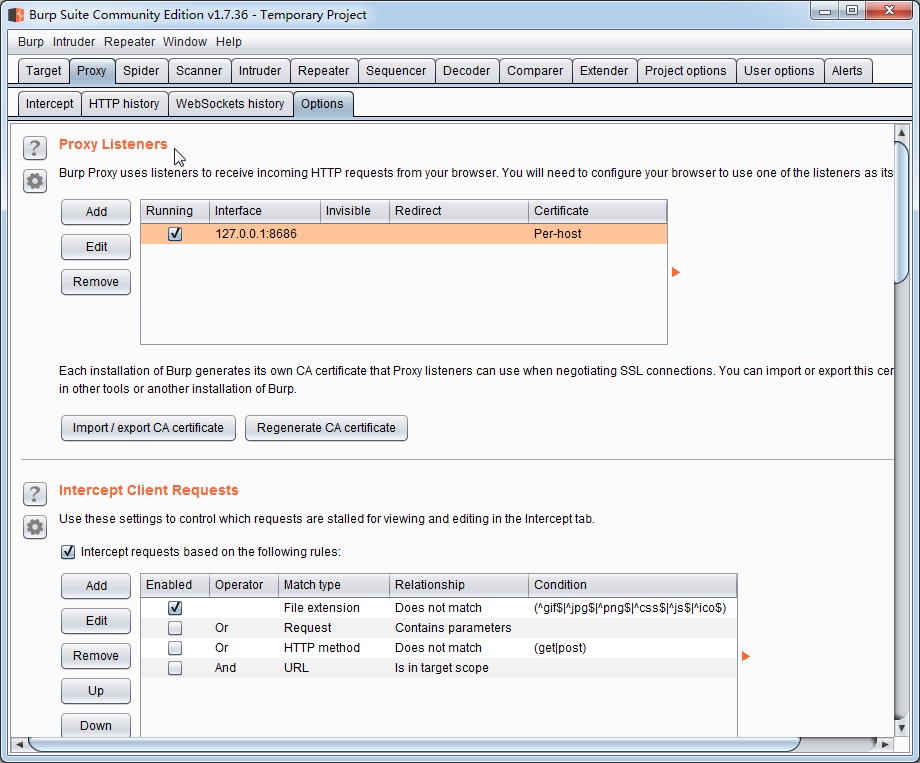Enable the 'URL Is in target scope' rule
The width and height of the screenshot is (920, 763).
coord(175,668)
